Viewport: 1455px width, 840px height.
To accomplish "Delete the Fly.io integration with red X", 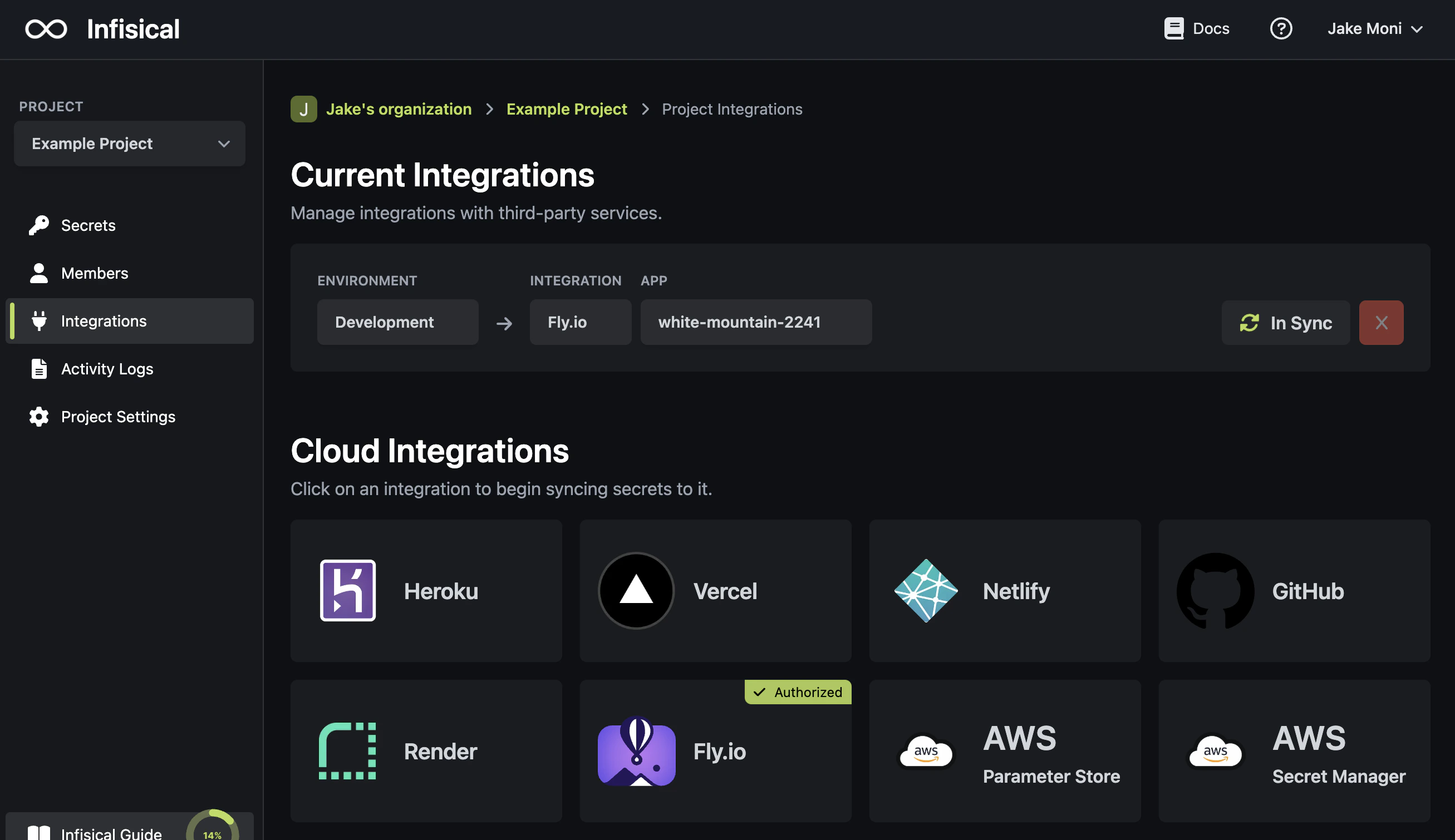I will (1380, 323).
